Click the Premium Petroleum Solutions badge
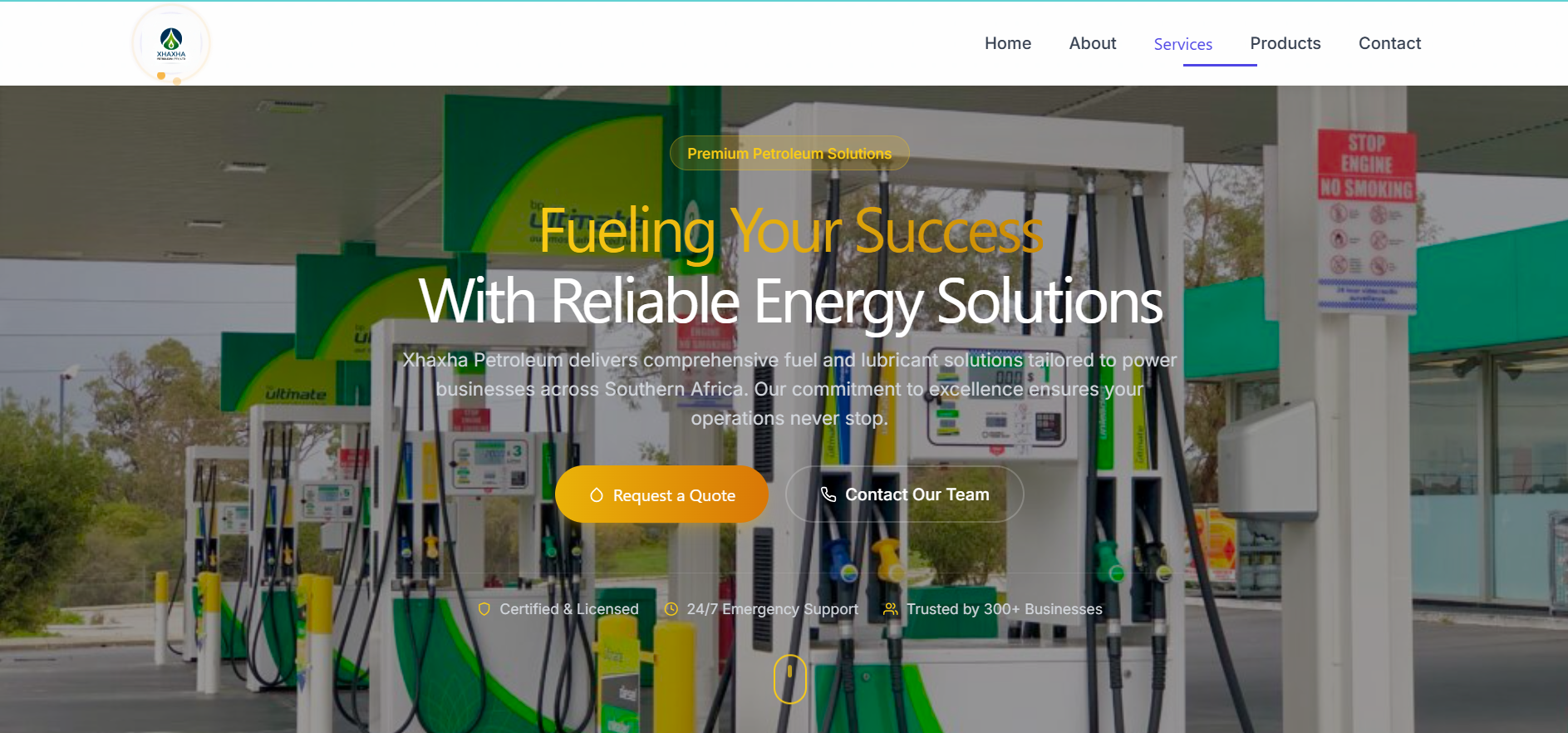Screen dimensions: 1568x733 (789, 153)
